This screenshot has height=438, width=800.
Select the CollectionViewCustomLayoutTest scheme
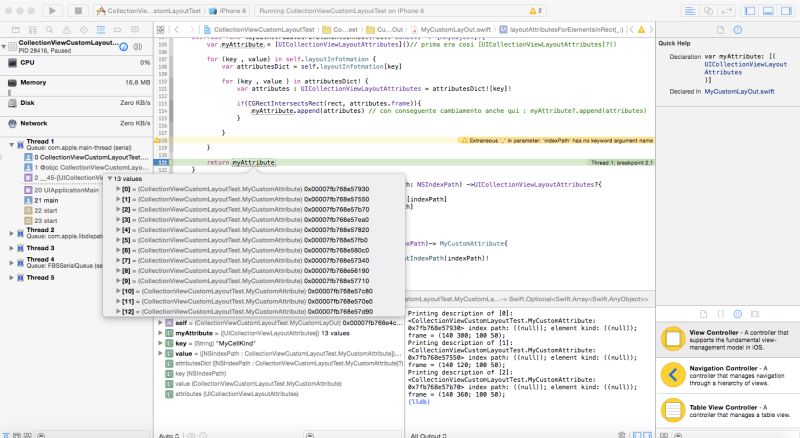150,10
